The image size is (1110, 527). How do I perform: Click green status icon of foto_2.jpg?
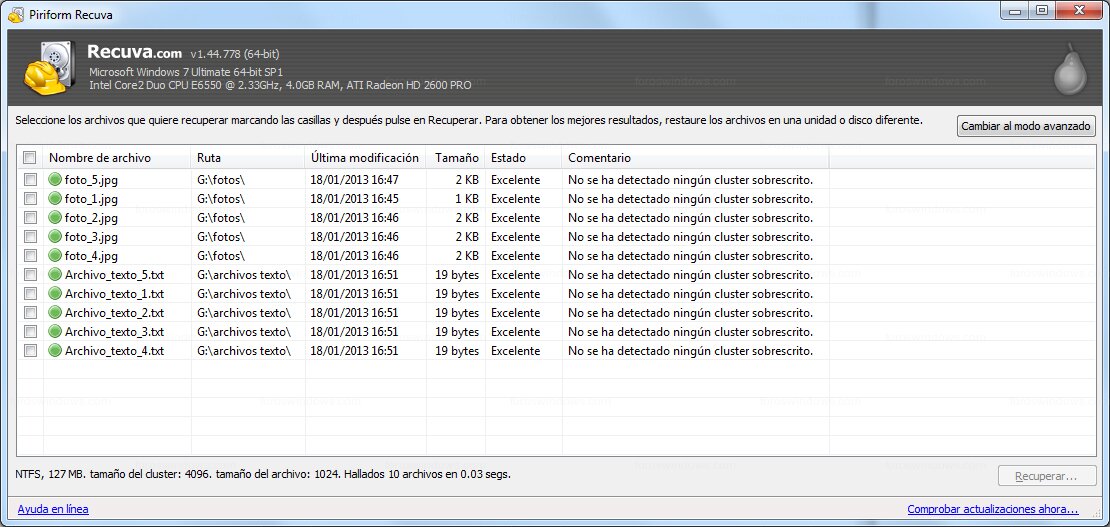(x=55, y=217)
